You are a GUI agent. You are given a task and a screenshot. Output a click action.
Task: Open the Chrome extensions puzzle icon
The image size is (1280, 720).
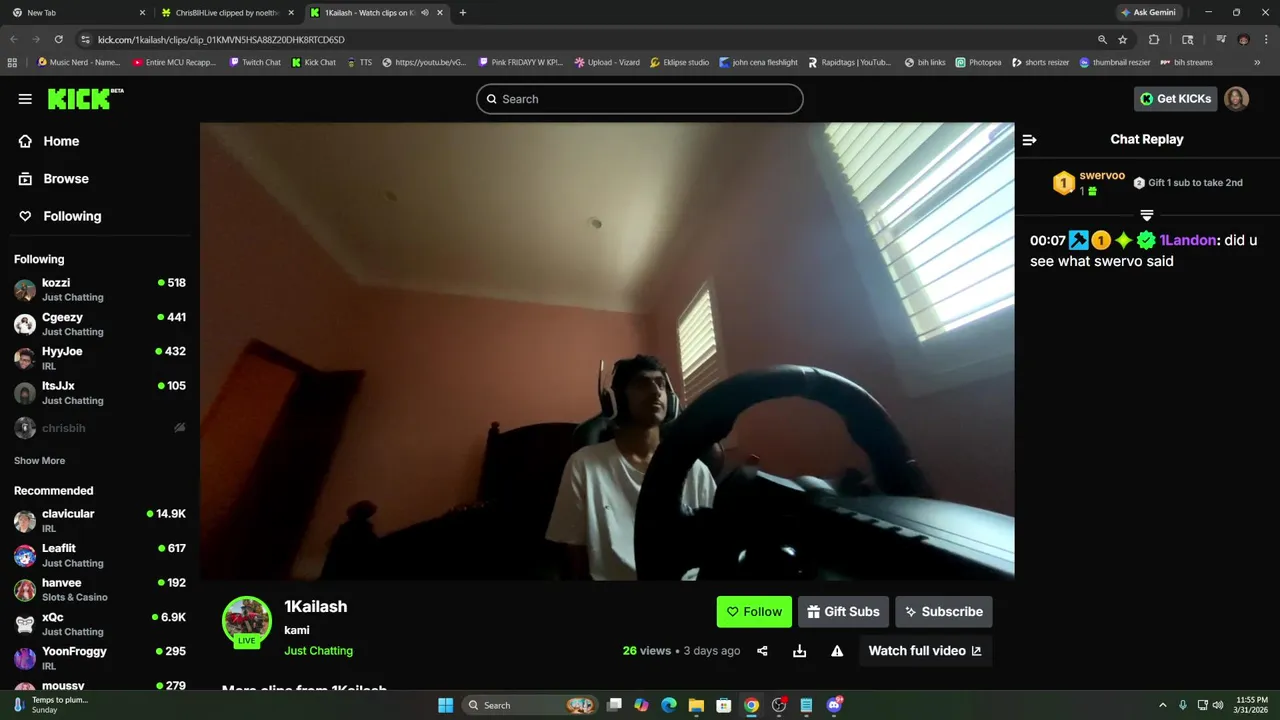coord(1154,40)
